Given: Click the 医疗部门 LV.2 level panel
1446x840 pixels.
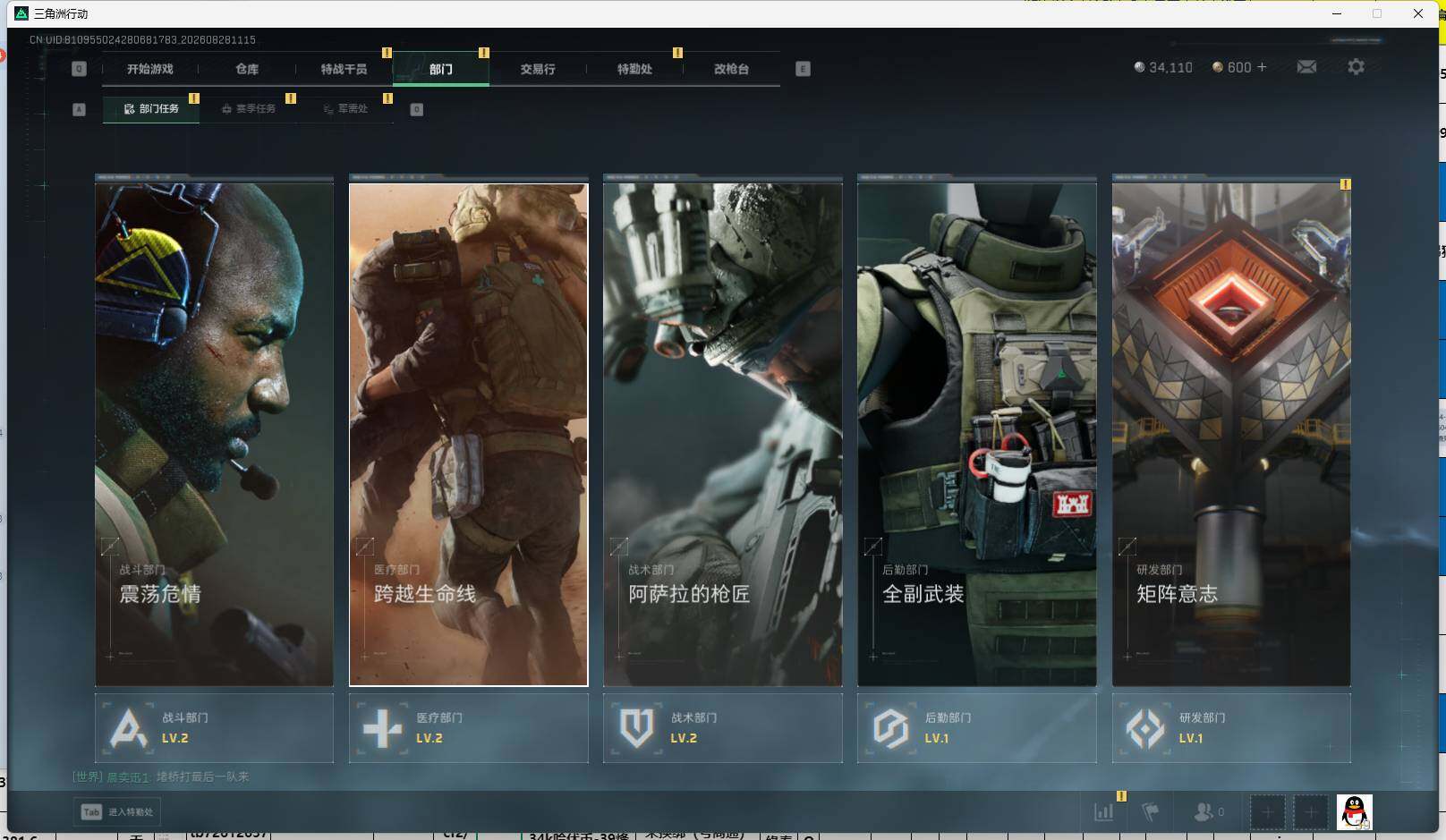Looking at the screenshot, I should pyautogui.click(x=468, y=728).
